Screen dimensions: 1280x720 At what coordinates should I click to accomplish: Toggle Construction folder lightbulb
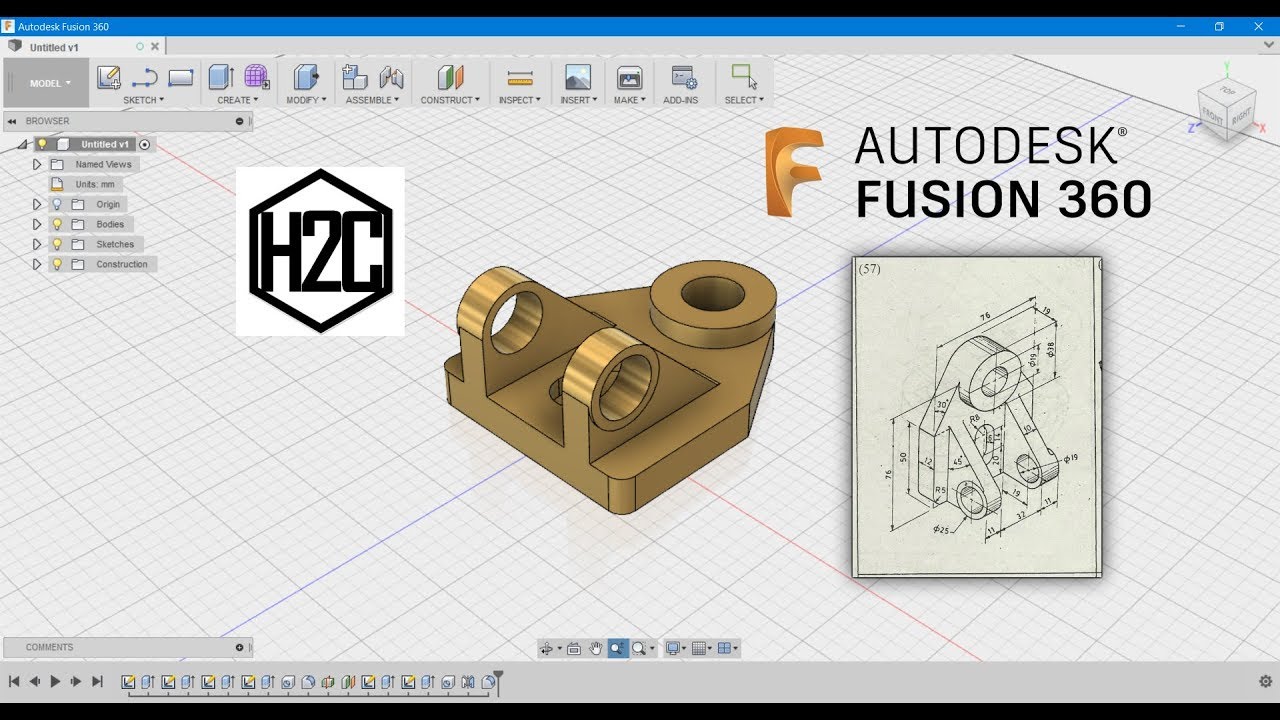point(57,264)
